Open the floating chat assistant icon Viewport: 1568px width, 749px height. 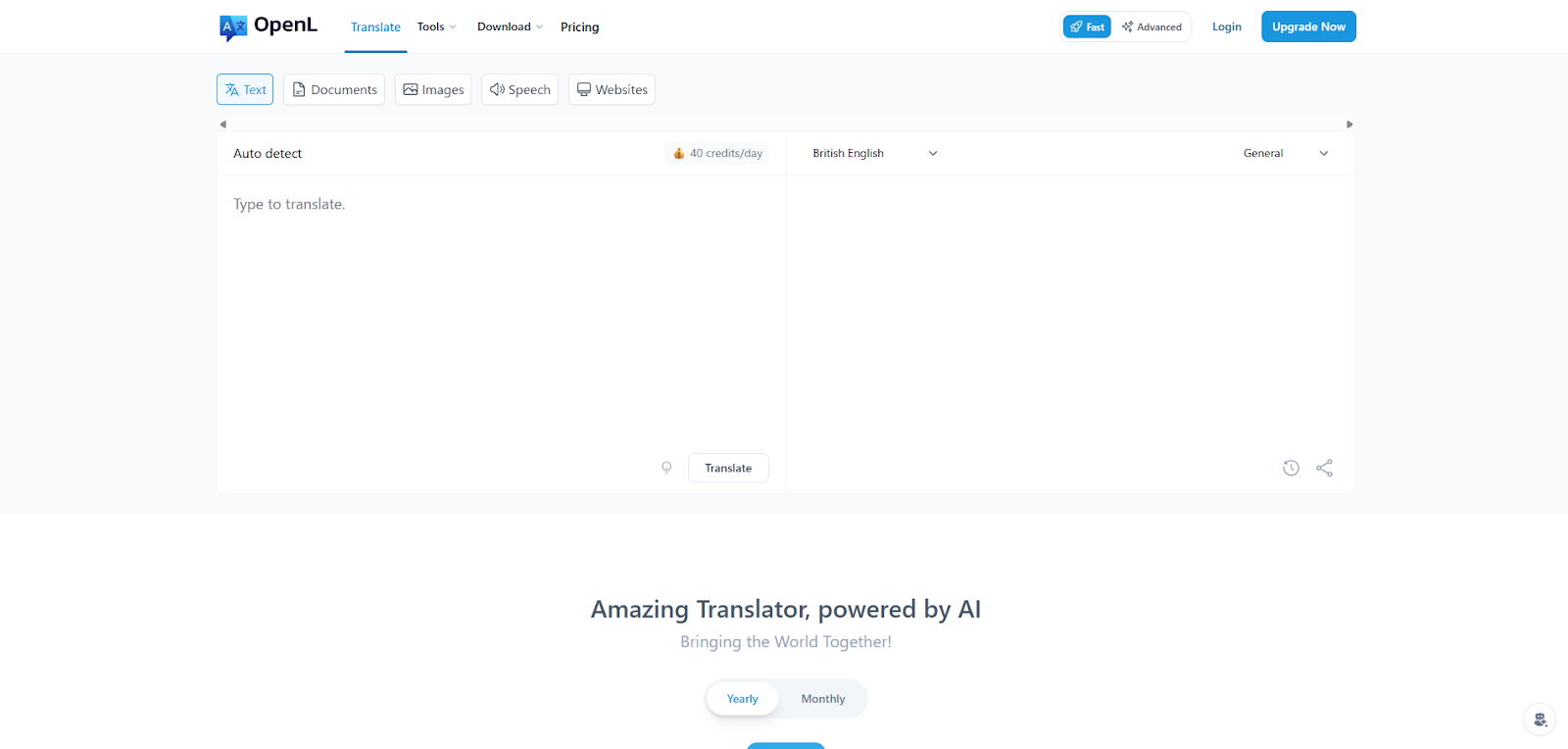[1540, 720]
